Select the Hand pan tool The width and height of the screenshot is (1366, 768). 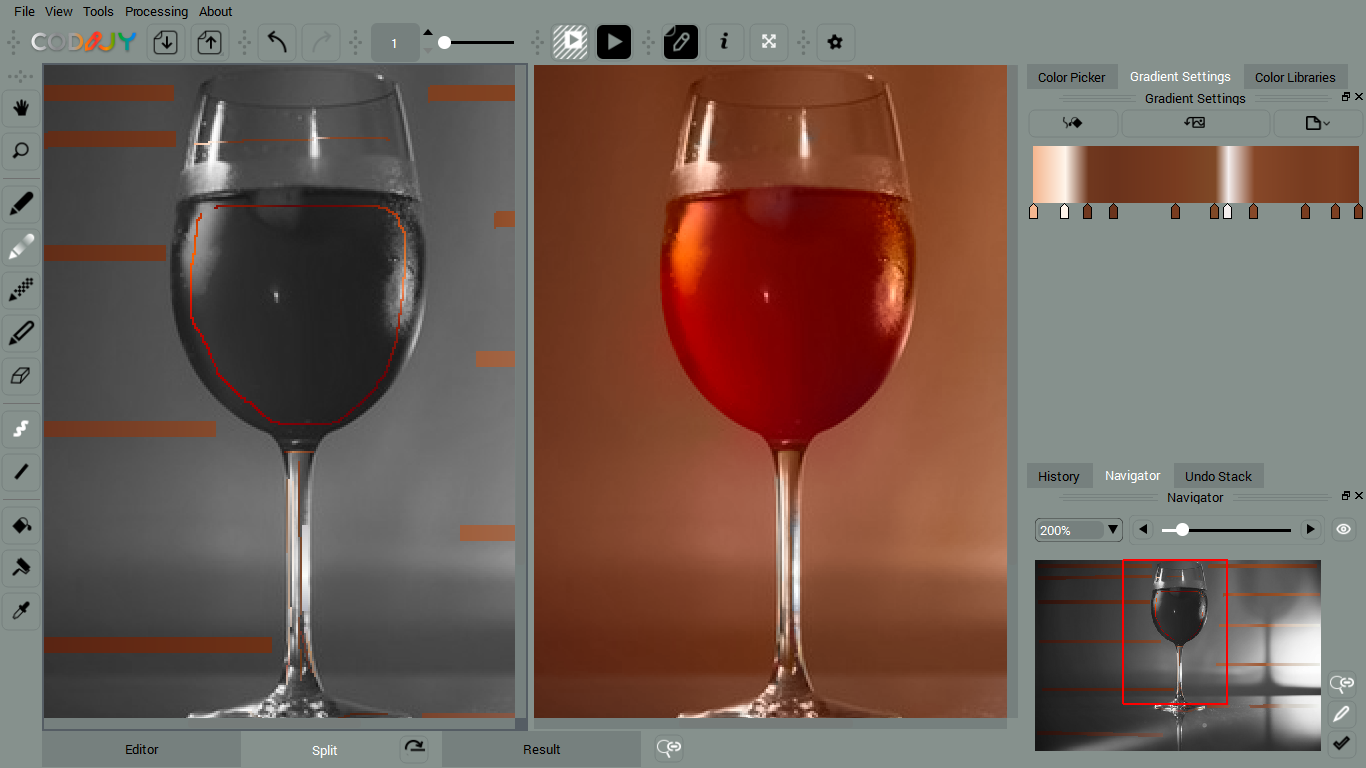click(21, 107)
